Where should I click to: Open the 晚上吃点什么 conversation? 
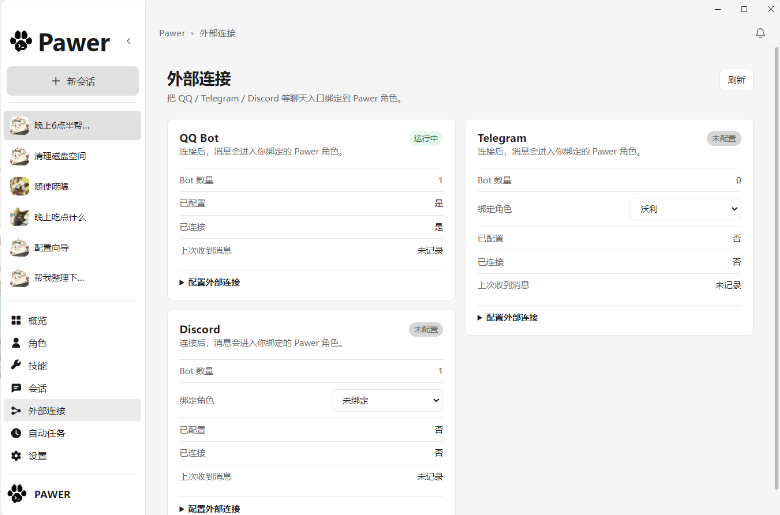(73, 217)
